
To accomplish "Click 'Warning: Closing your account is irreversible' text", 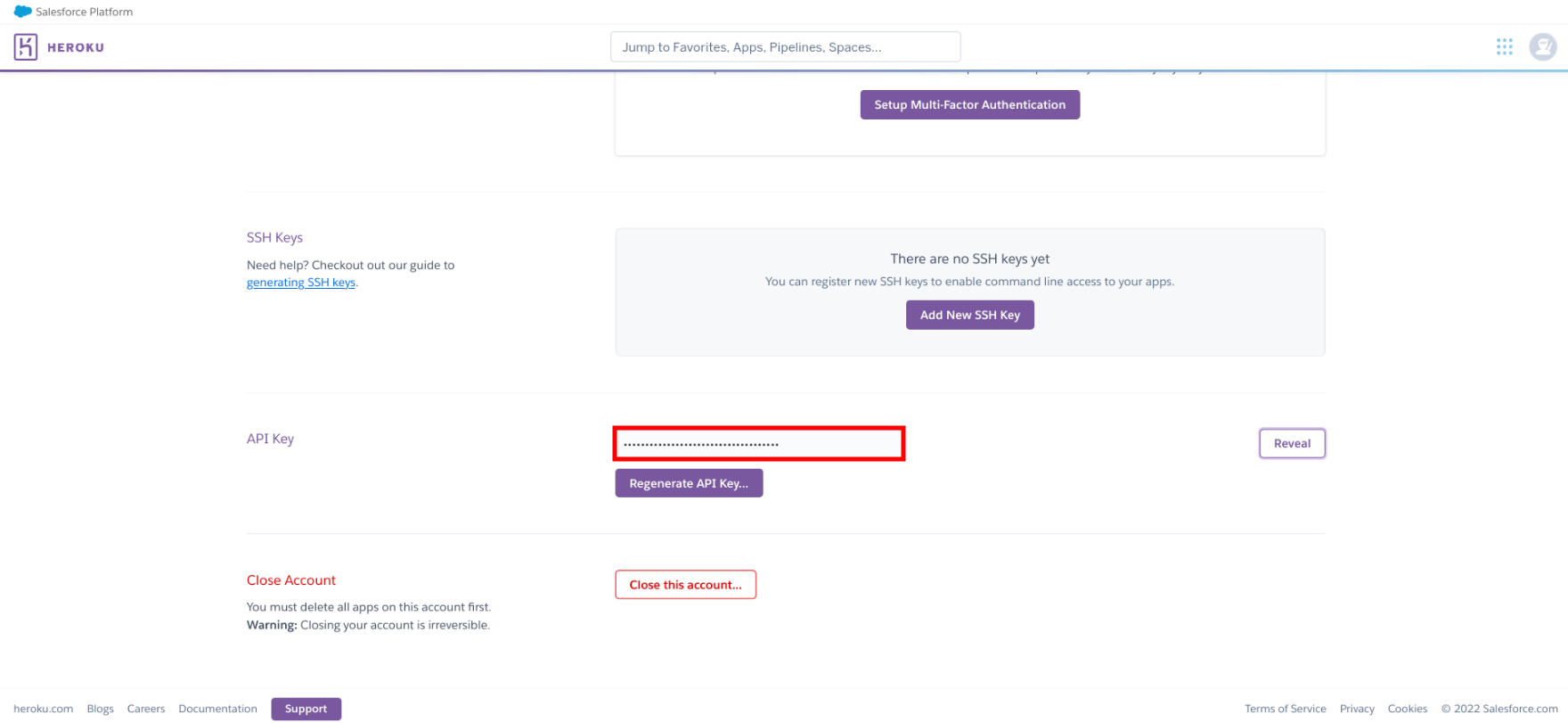I will pyautogui.click(x=368, y=625).
